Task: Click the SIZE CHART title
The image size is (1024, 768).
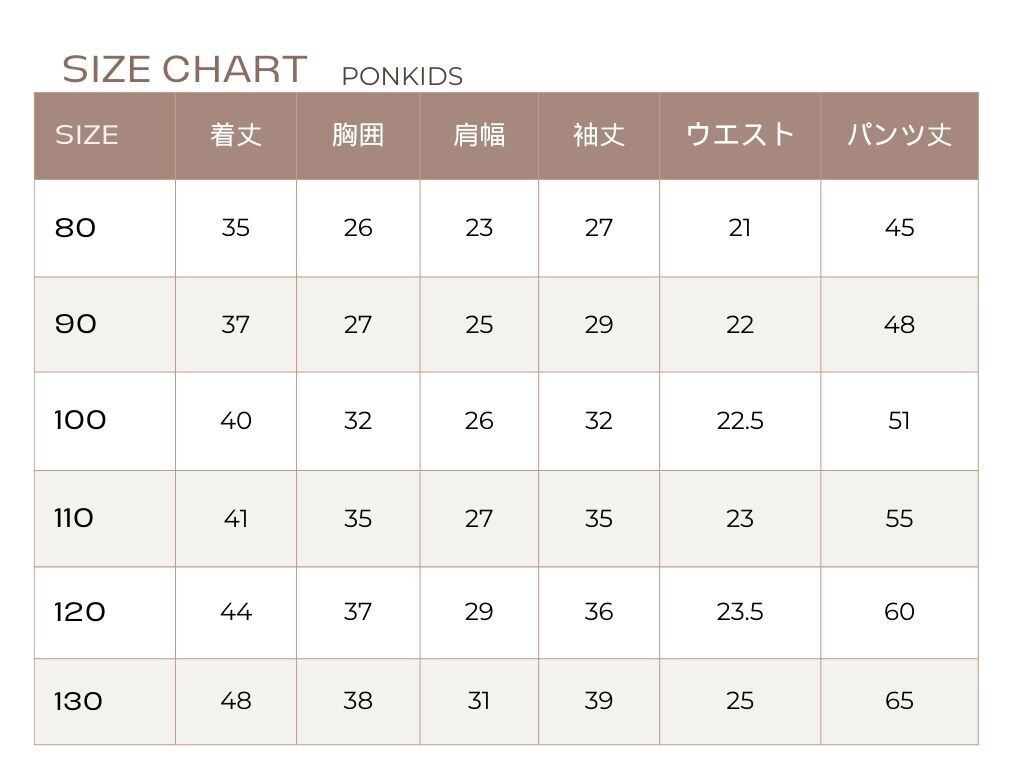Action: tap(184, 70)
